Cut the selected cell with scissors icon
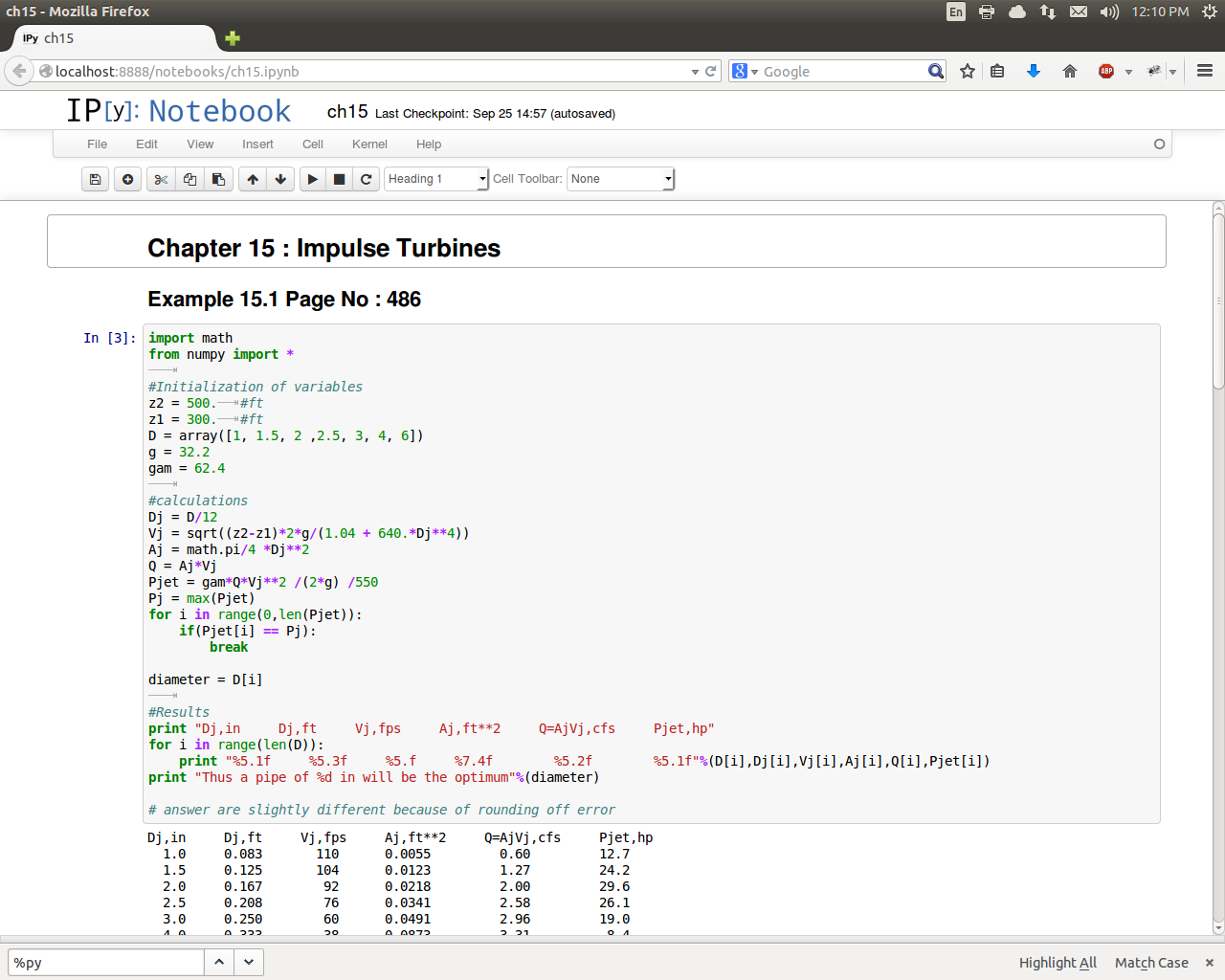Image resolution: width=1225 pixels, height=980 pixels. [x=161, y=179]
